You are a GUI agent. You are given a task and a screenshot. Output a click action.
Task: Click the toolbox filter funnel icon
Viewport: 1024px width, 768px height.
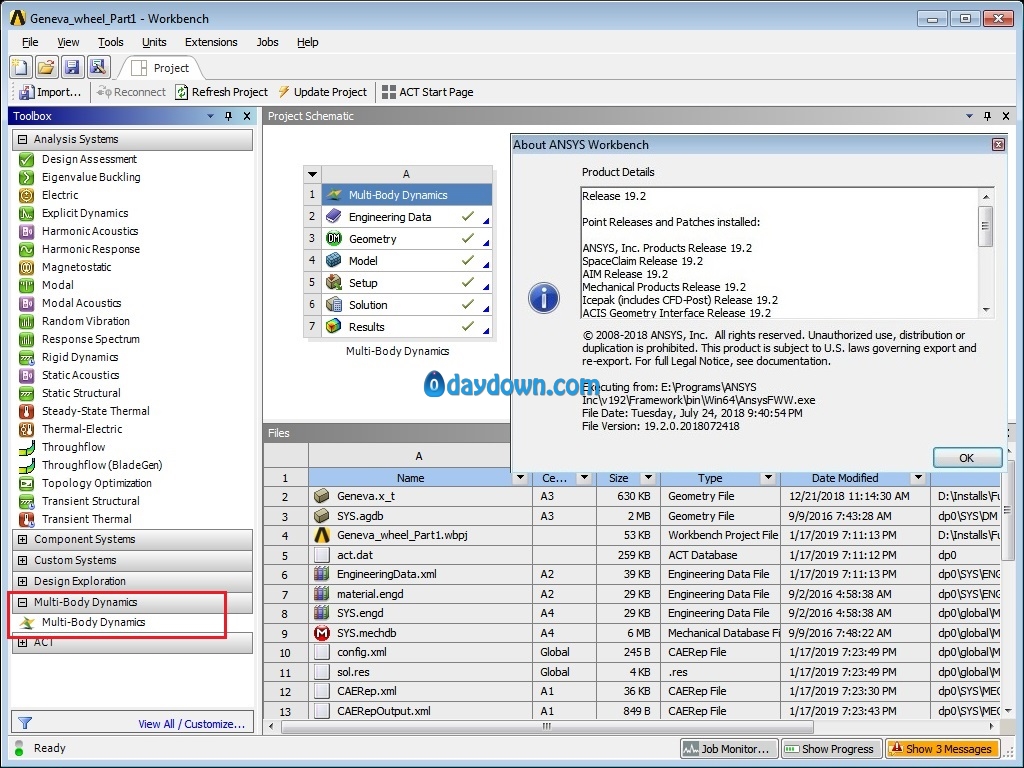(25, 723)
